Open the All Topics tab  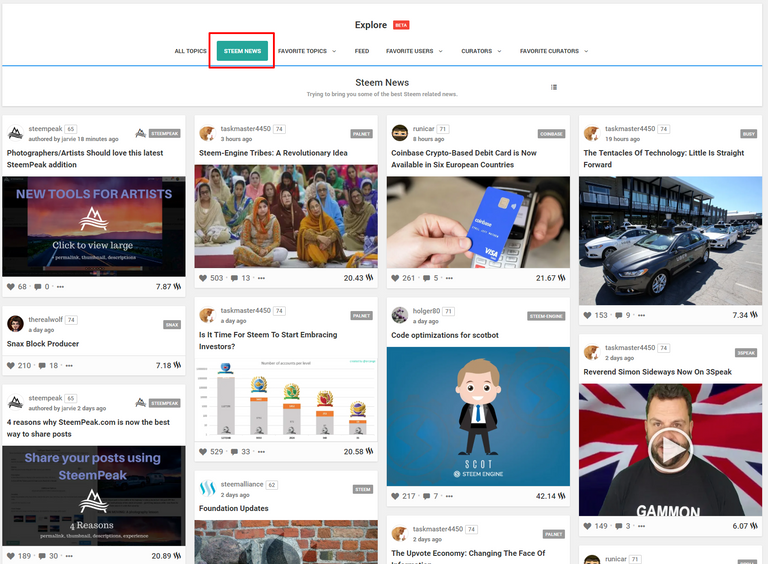coord(191,51)
